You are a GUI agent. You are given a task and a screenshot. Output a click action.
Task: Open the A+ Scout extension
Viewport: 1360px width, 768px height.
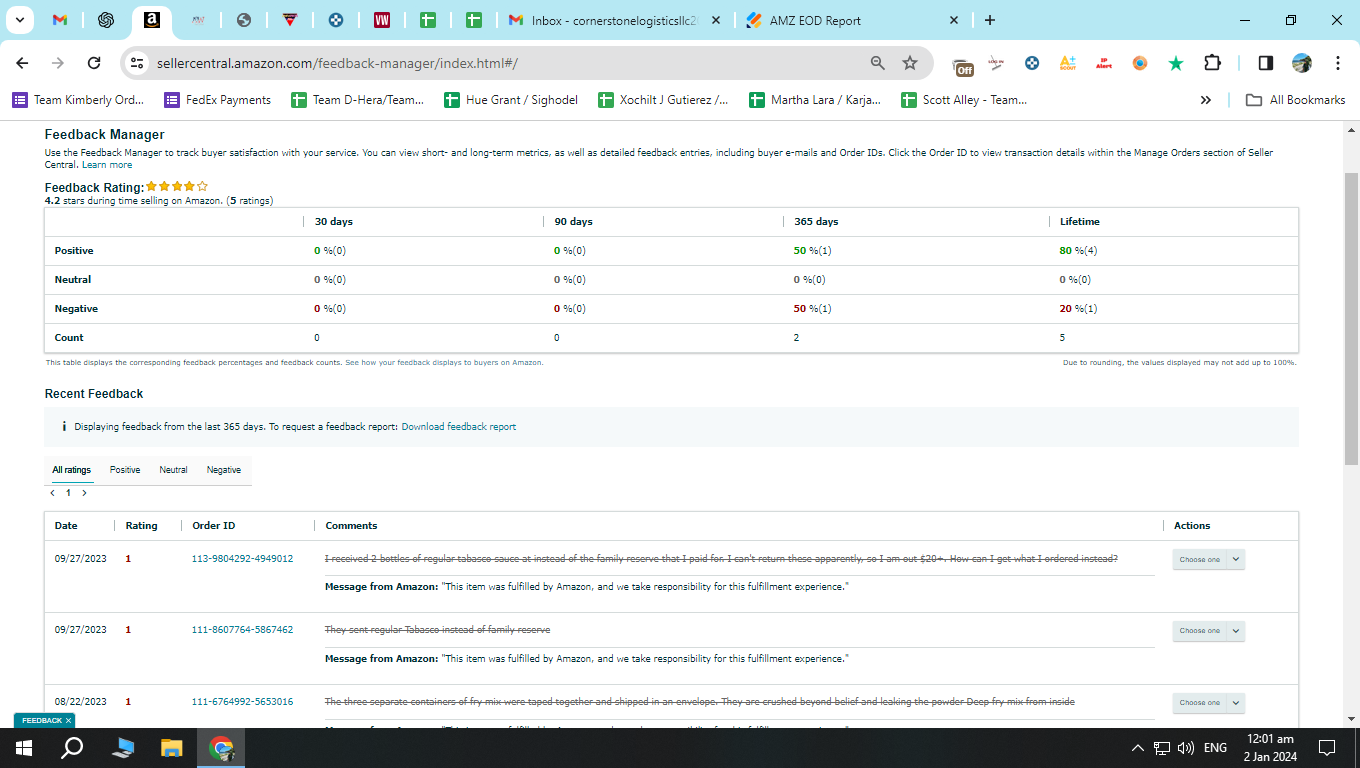tap(1068, 63)
